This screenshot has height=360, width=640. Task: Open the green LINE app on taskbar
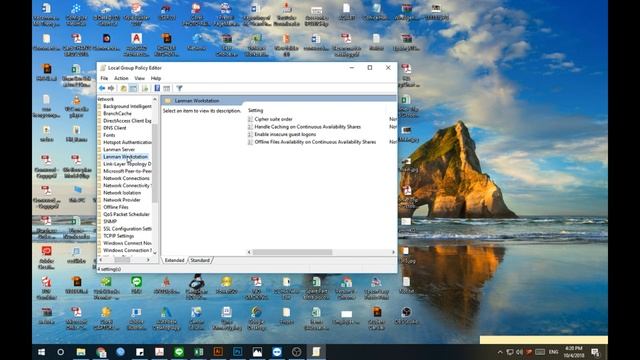coord(179,352)
